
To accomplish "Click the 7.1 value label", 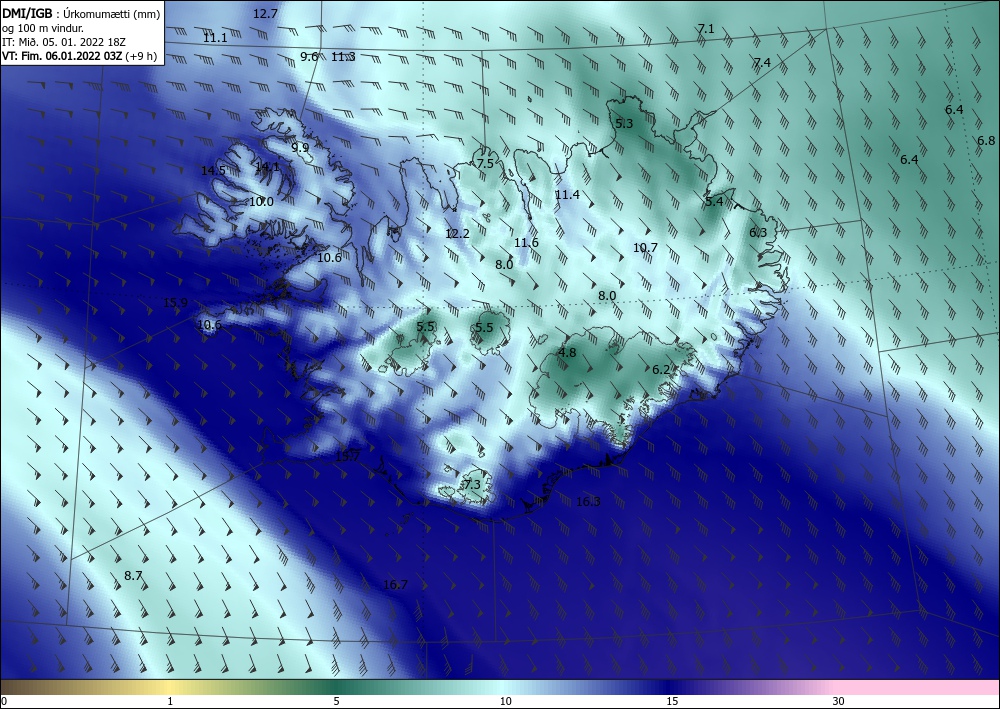I will point(706,29).
